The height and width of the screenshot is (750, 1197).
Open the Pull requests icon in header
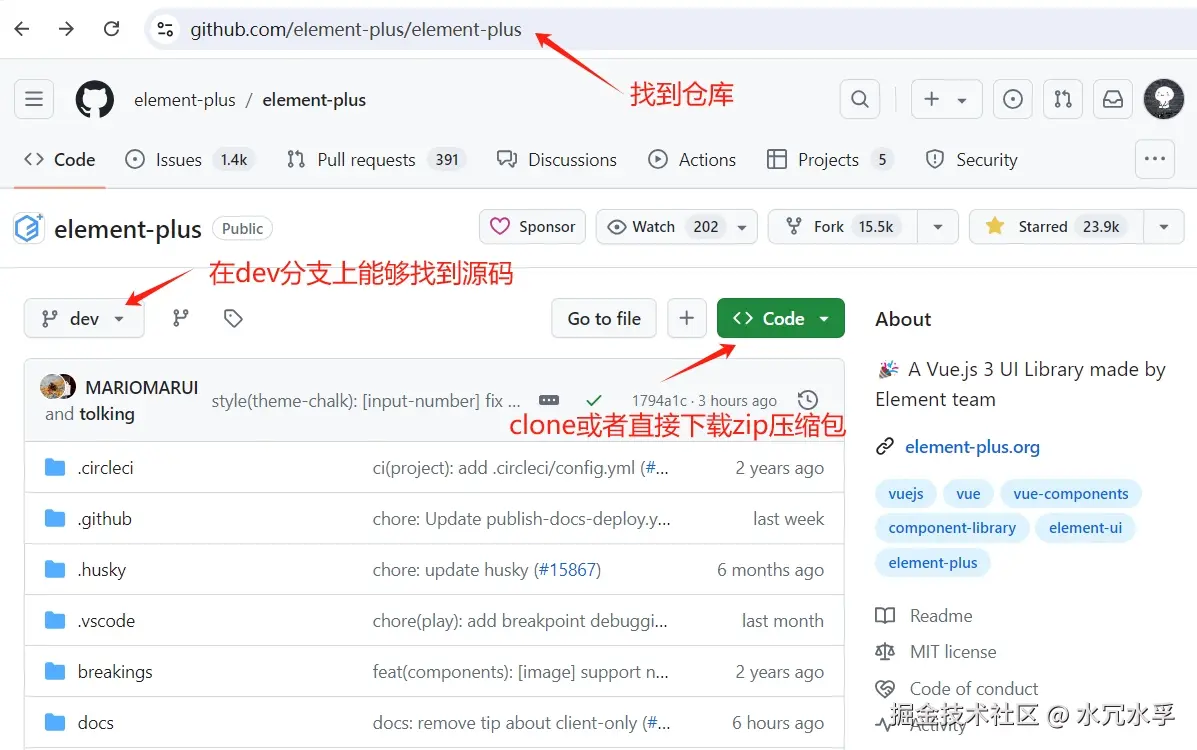coord(1063,99)
